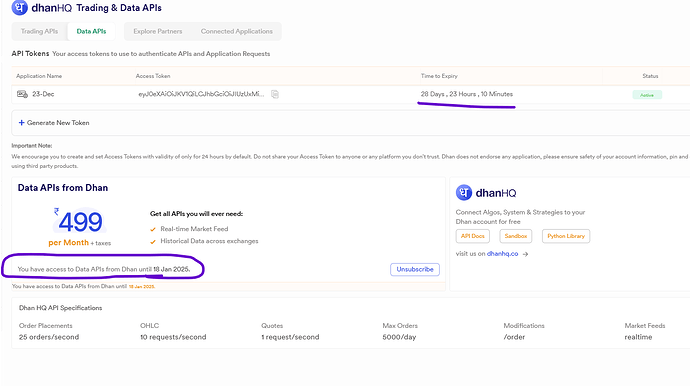Screen dimensions: 690x386
Task: Click the '10 requests/second' OHLC value
Action: [173, 337]
